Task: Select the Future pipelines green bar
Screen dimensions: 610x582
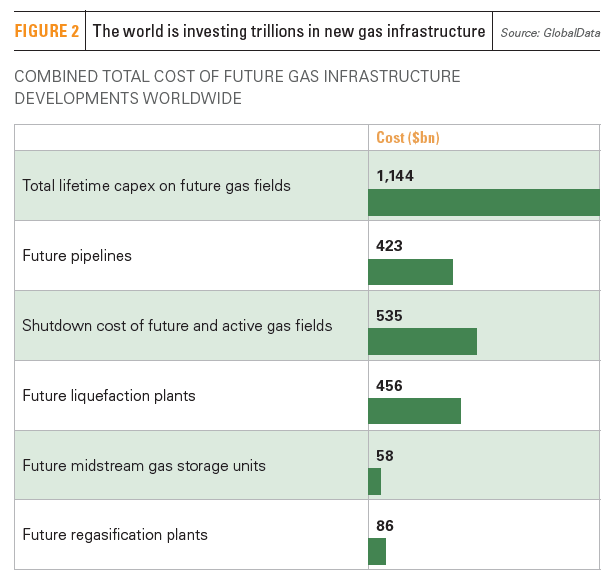Action: tap(410, 272)
